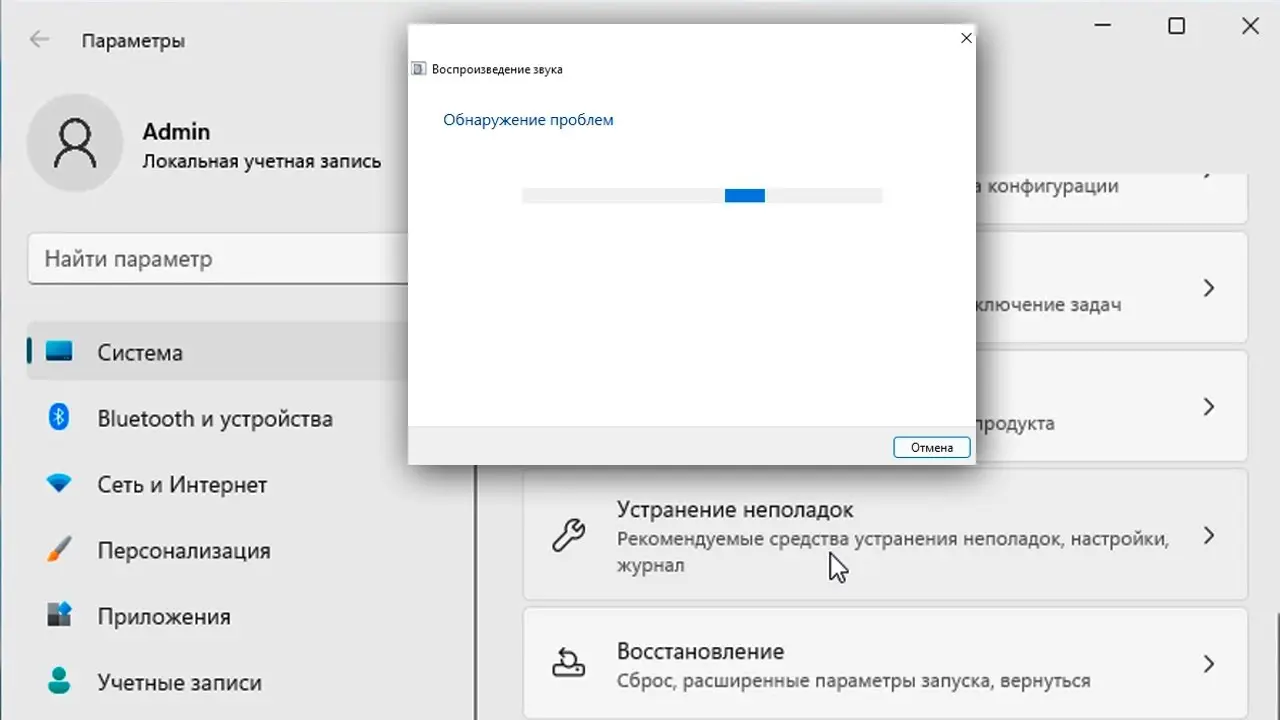Open the wrench icon for Устранение неполадок
Image resolution: width=1280 pixels, height=720 pixels.
(x=569, y=536)
